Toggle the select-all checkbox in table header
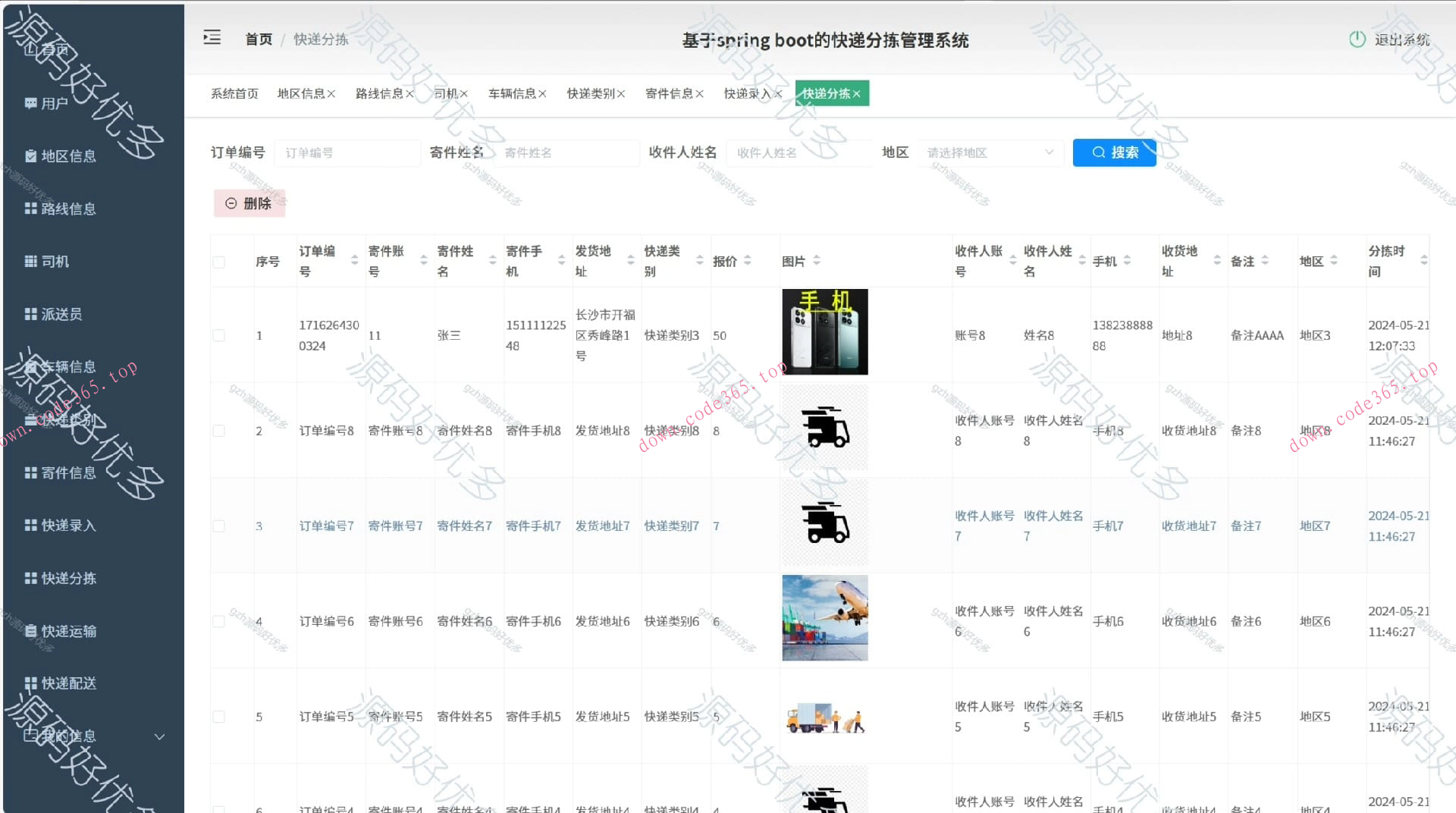Screen dimensions: 1456x813 tap(220, 261)
